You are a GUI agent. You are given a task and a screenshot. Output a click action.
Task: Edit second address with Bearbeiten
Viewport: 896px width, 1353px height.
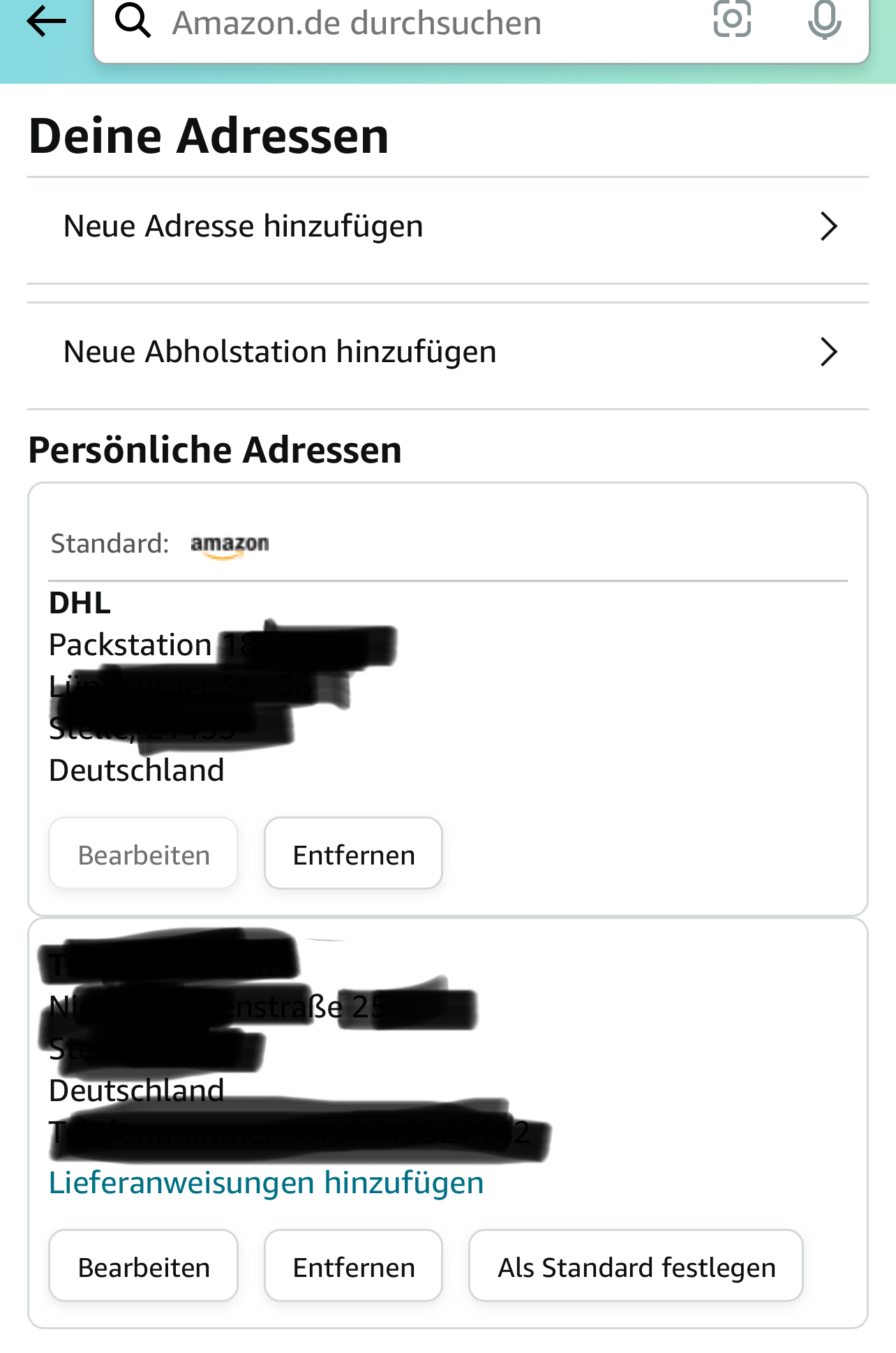[x=144, y=1266]
